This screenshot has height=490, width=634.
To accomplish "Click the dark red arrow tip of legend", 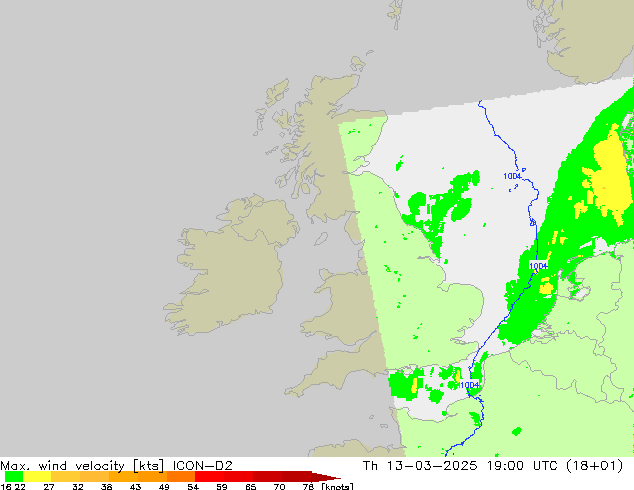I will tap(326, 477).
